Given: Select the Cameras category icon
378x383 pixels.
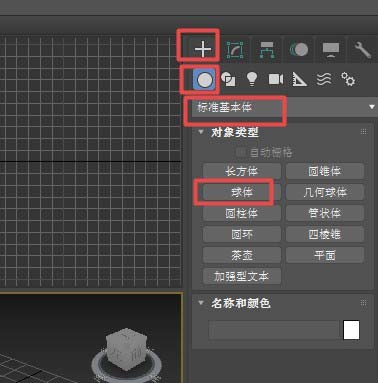Looking at the screenshot, I should coord(276,79).
